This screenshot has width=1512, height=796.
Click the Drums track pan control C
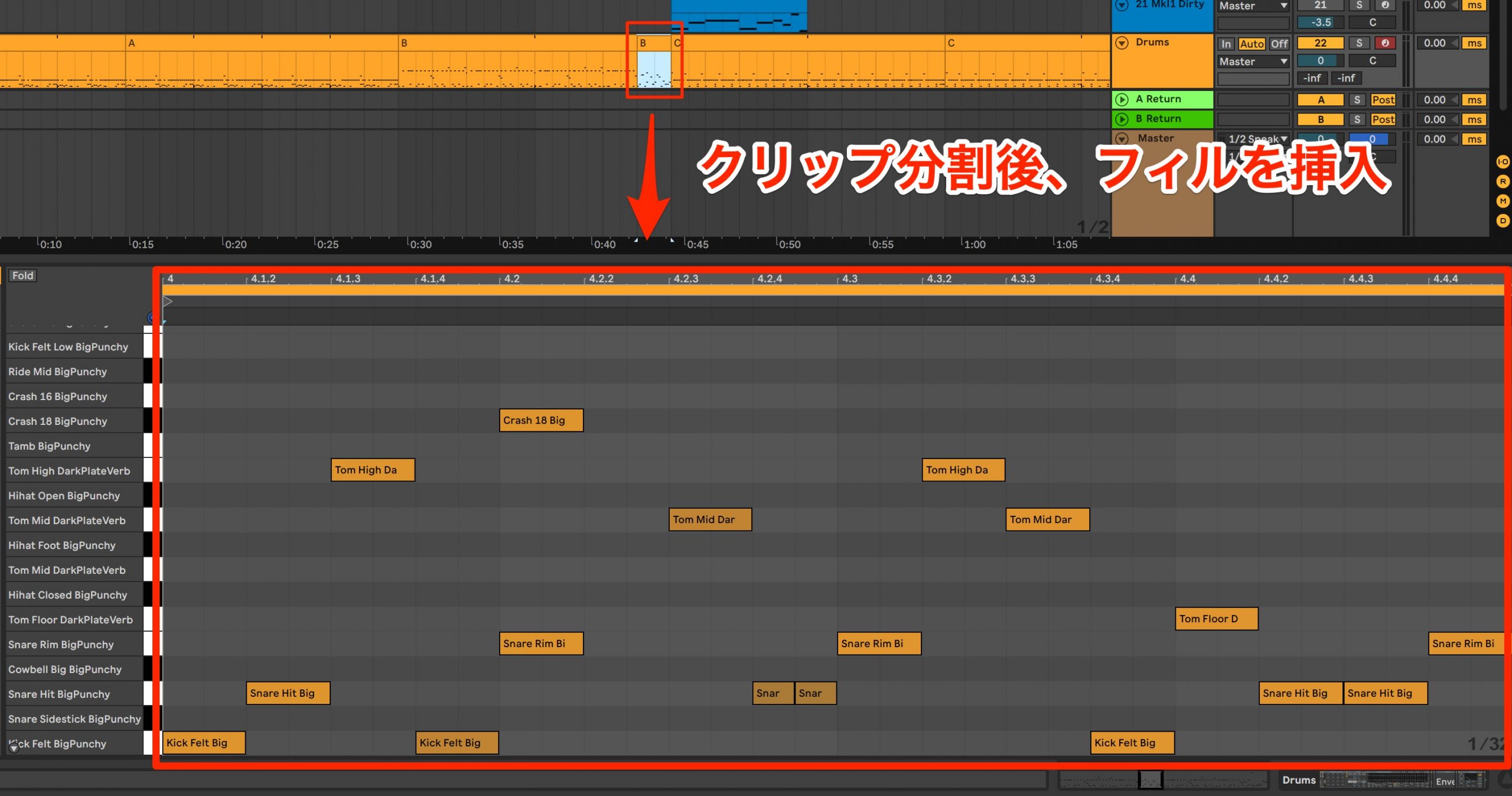point(1373,61)
